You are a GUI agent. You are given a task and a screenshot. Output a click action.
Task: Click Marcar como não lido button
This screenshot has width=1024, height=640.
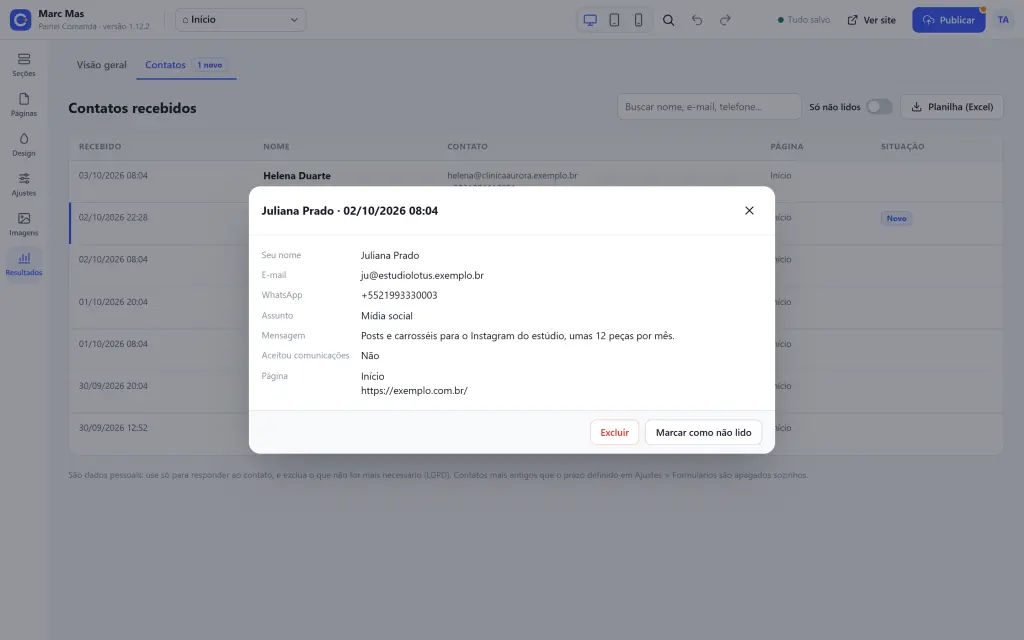tap(703, 432)
